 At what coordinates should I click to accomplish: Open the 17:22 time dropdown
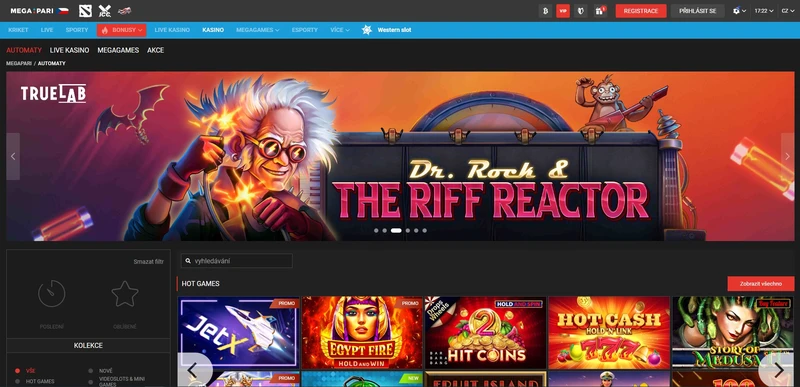[764, 11]
